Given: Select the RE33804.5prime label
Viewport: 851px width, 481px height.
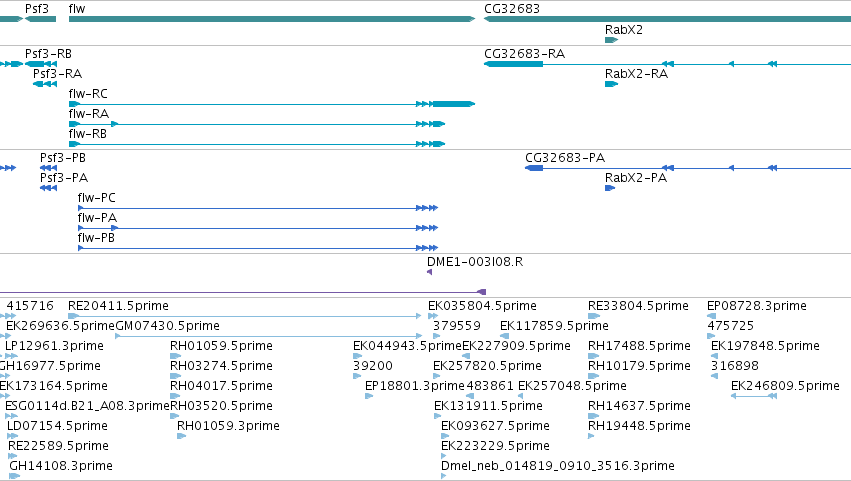Looking at the screenshot, I should click(x=639, y=306).
